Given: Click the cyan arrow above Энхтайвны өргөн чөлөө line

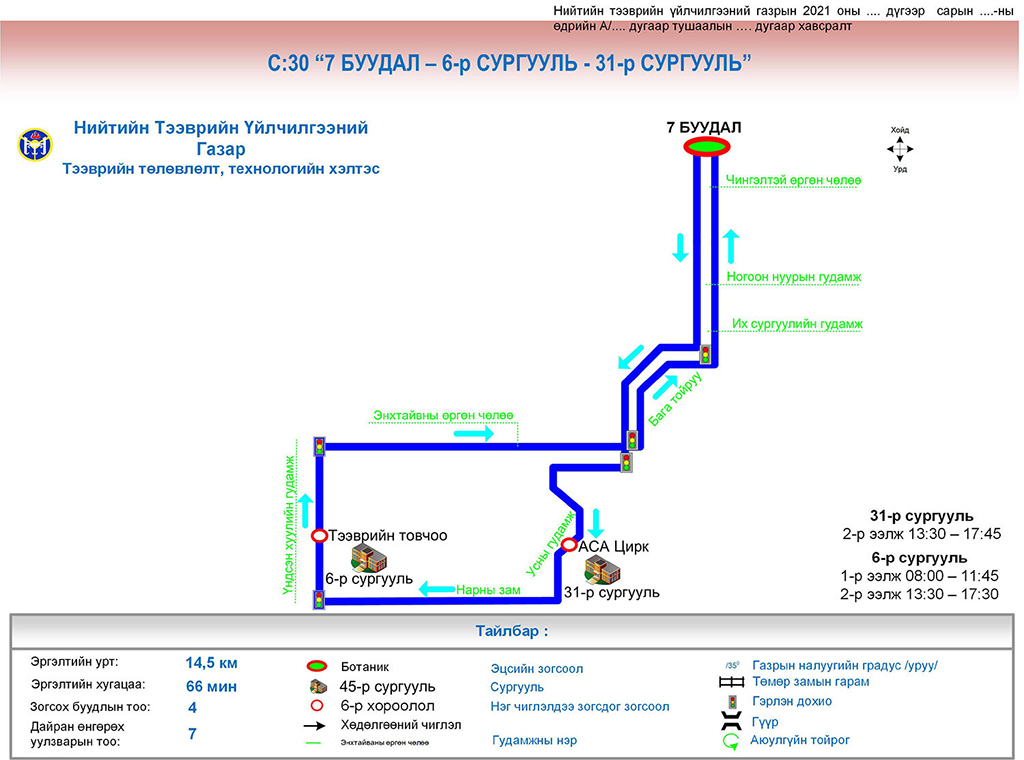Looking at the screenshot, I should (474, 433).
